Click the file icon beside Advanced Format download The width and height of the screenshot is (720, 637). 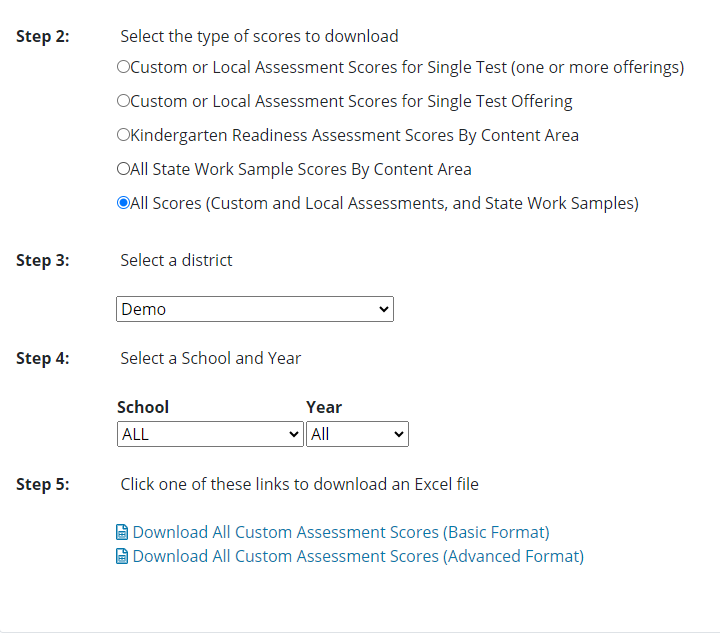pos(123,556)
